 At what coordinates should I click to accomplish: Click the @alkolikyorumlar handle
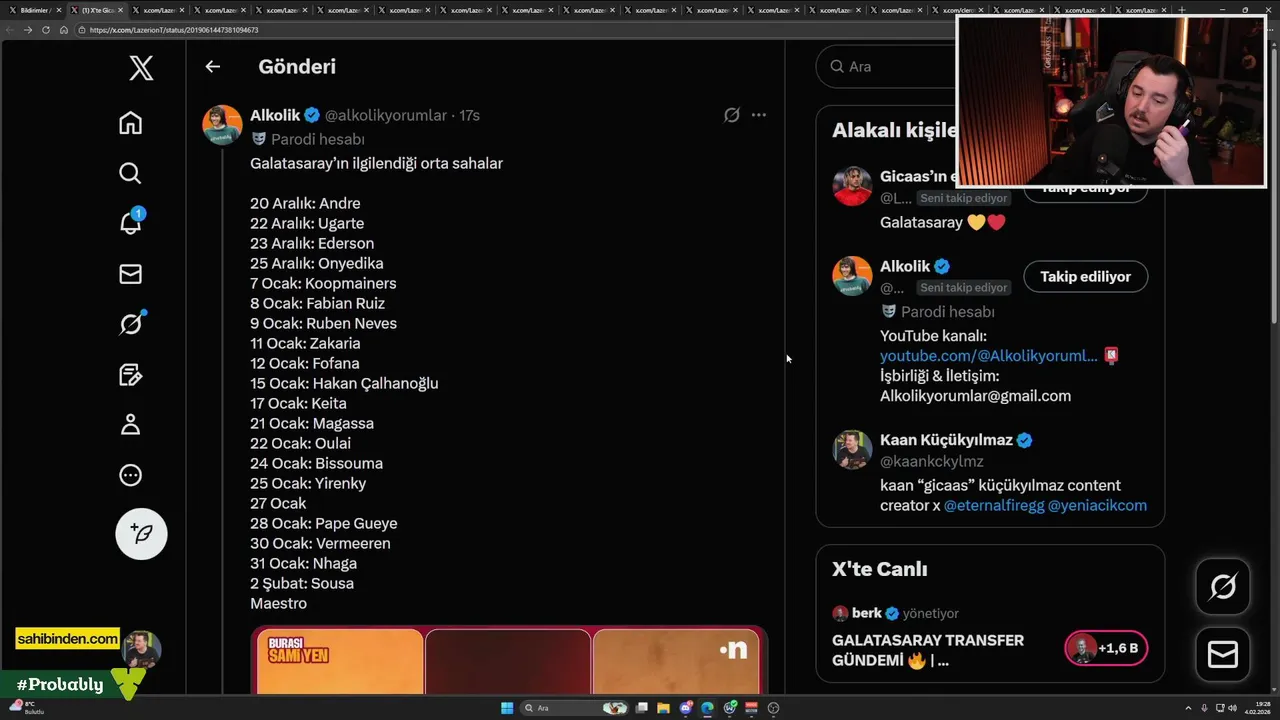tap(386, 115)
